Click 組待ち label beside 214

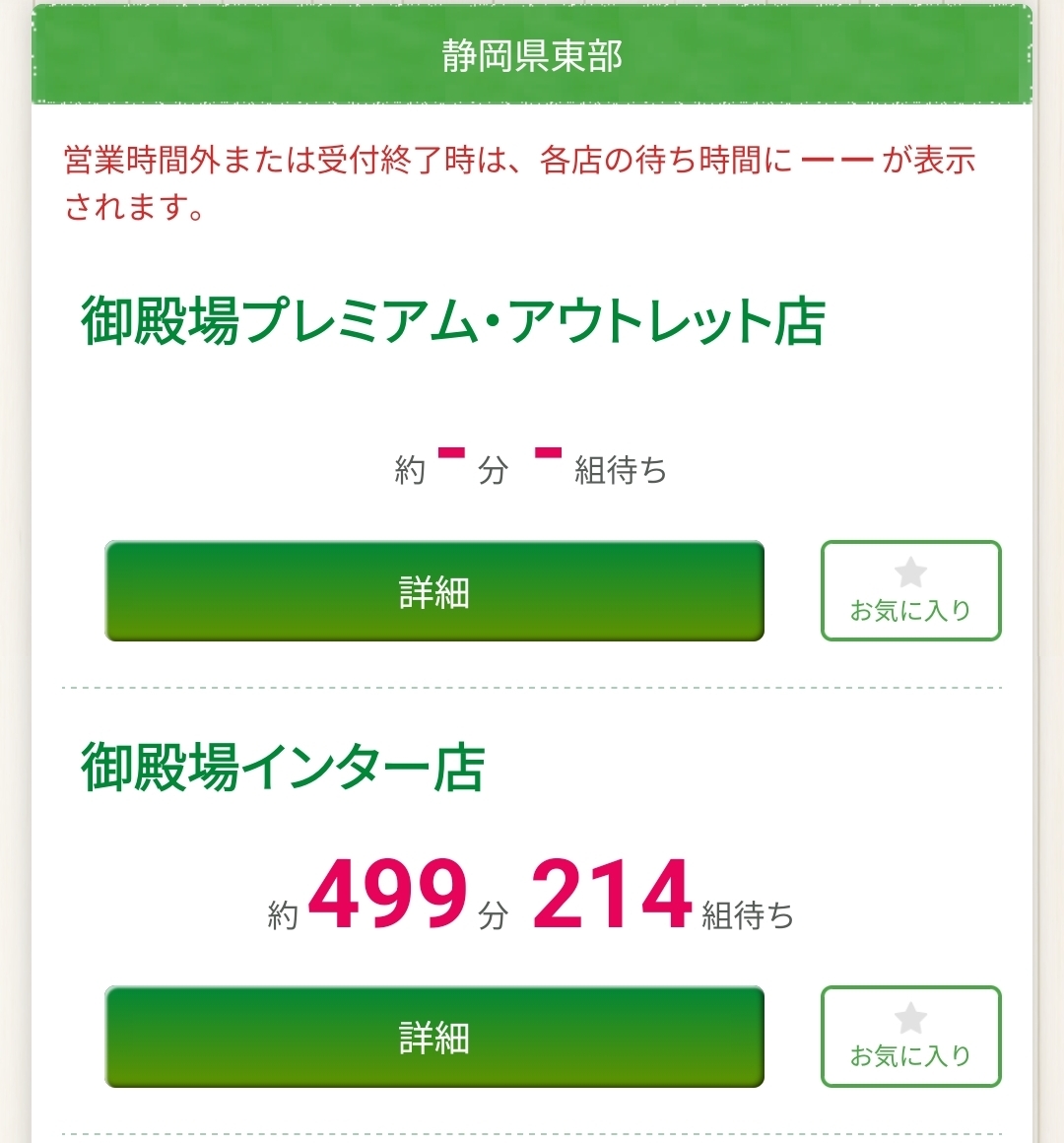748,916
